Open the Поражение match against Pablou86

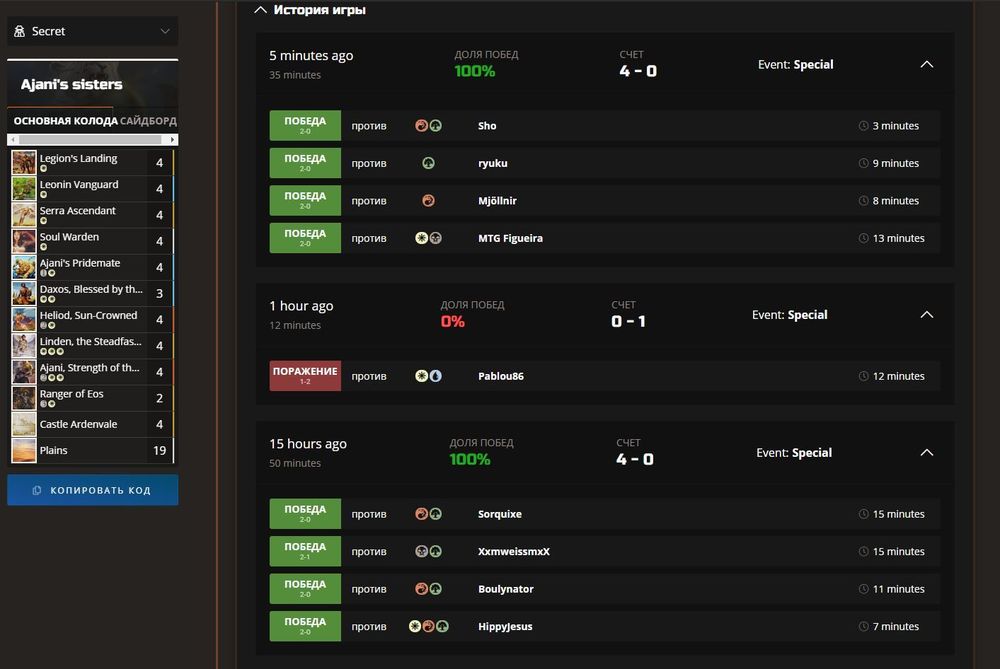(x=305, y=376)
